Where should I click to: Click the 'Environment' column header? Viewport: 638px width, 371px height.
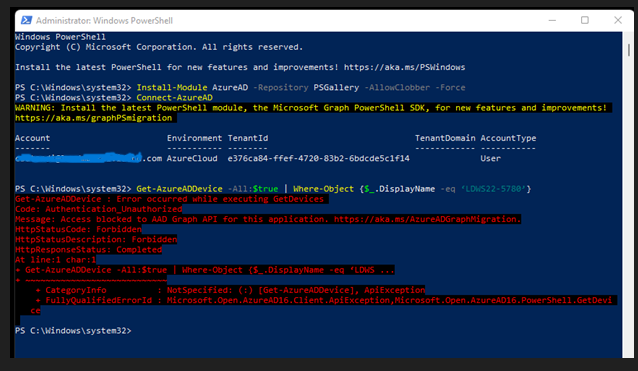194,138
